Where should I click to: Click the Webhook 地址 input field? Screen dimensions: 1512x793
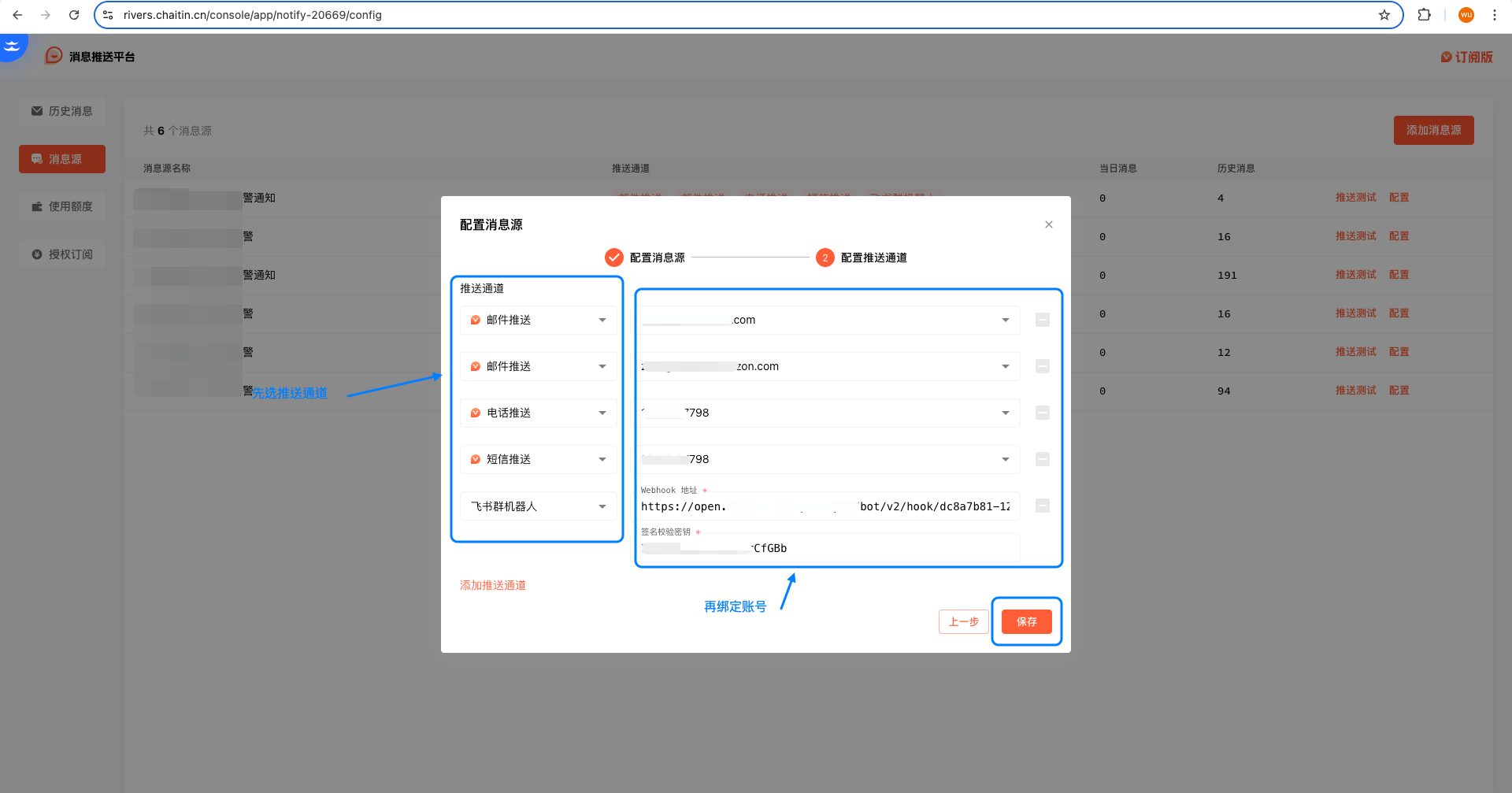pyautogui.click(x=825, y=506)
